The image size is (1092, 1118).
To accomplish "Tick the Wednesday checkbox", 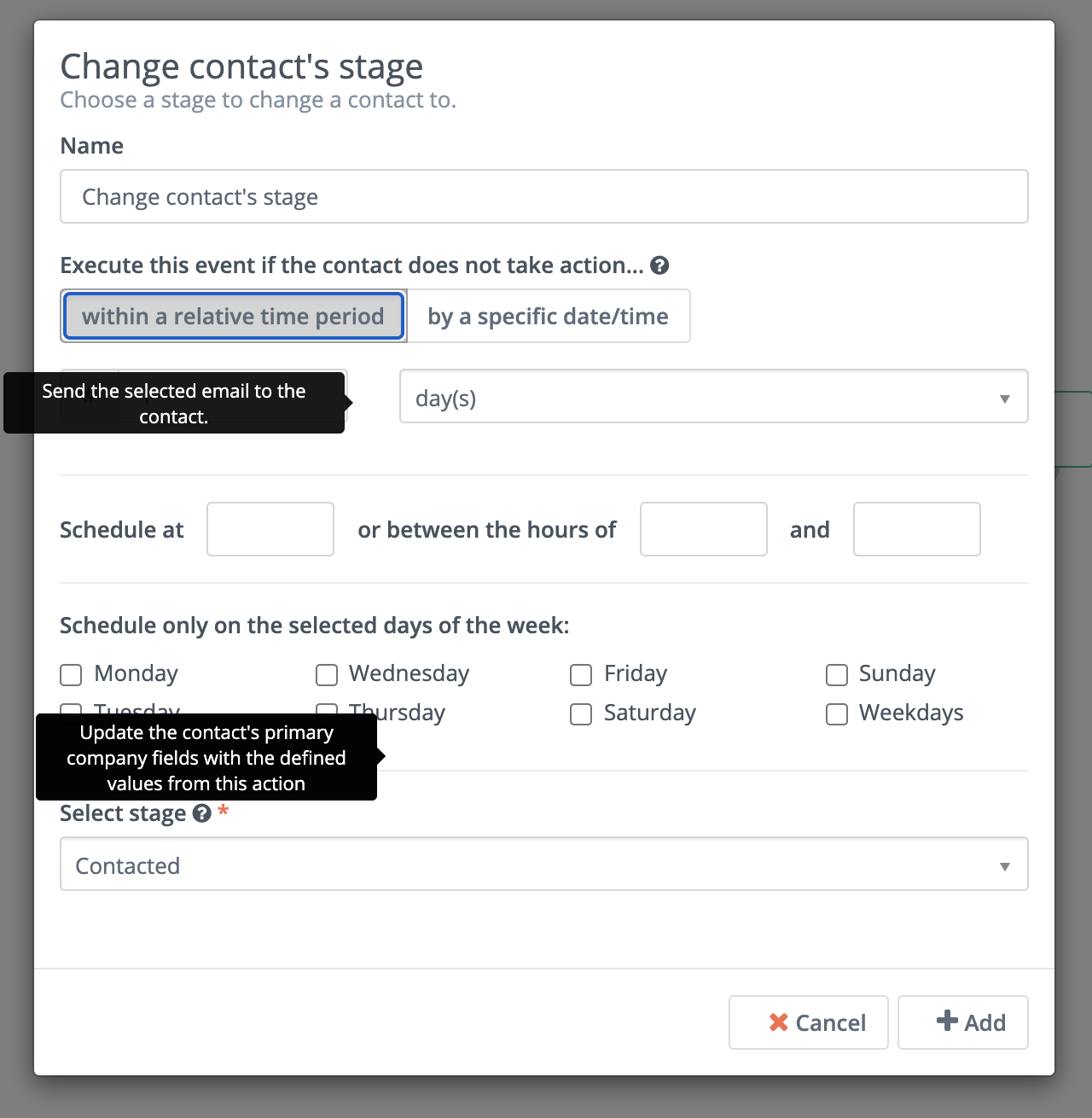I will tap(327, 675).
